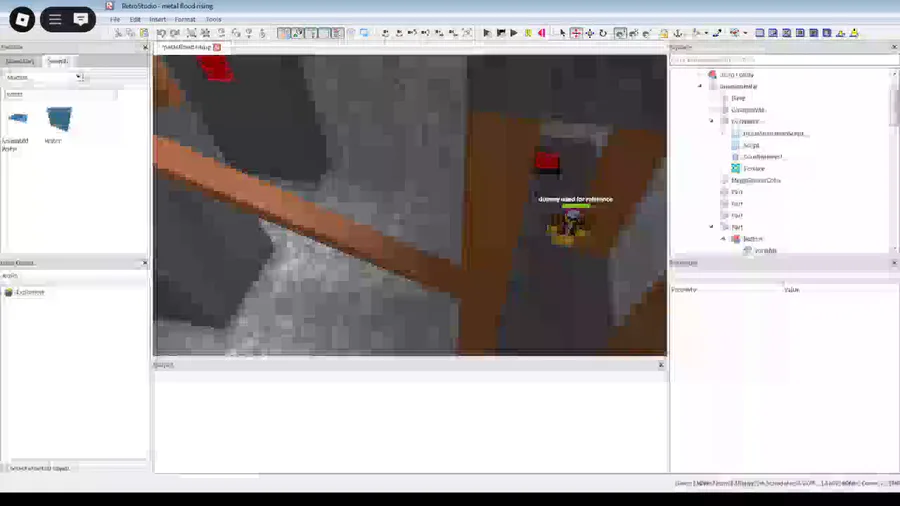Open the Roblox logo menu button
This screenshot has width=900, height=506.
[x=22, y=20]
